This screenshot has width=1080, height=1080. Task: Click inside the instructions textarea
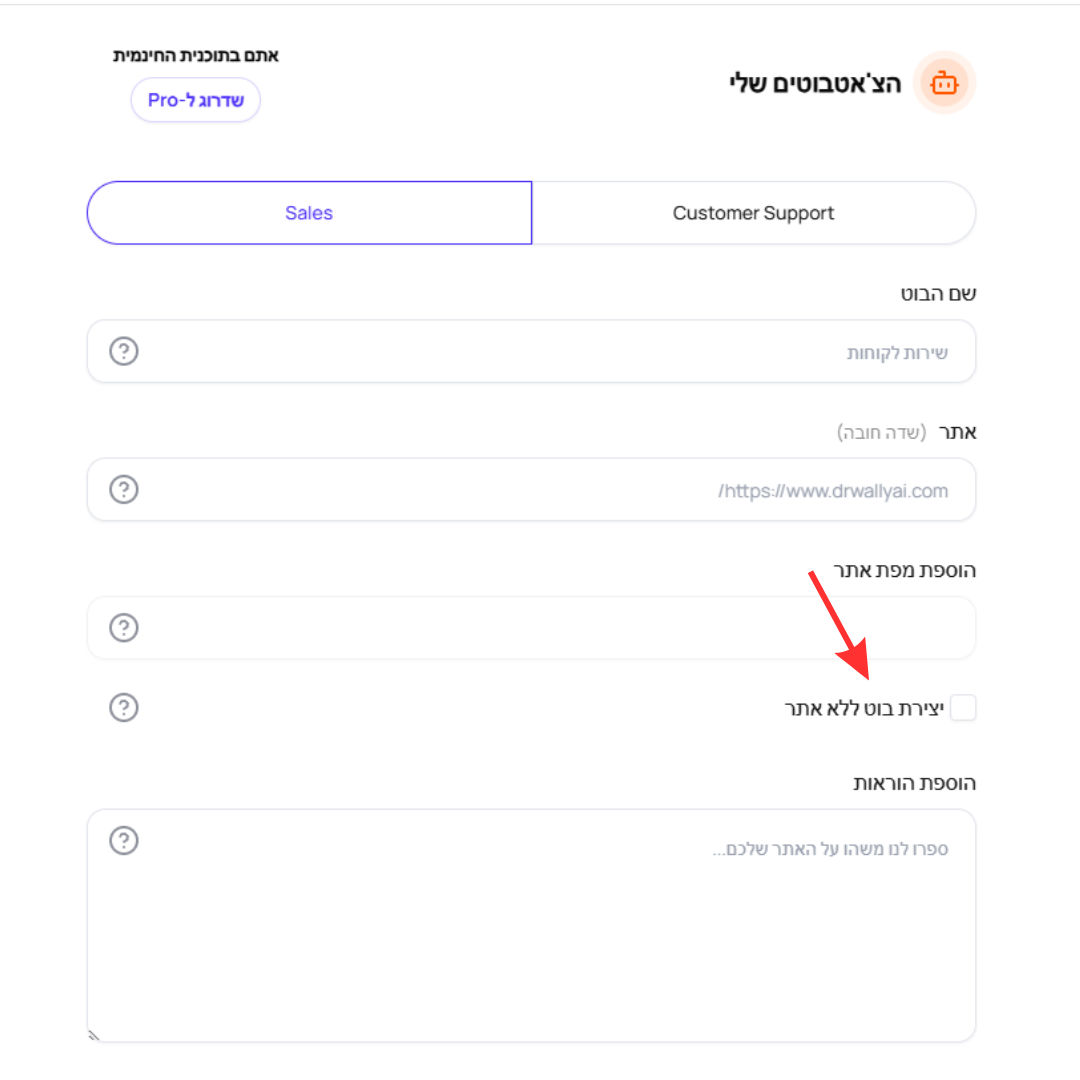(x=531, y=926)
